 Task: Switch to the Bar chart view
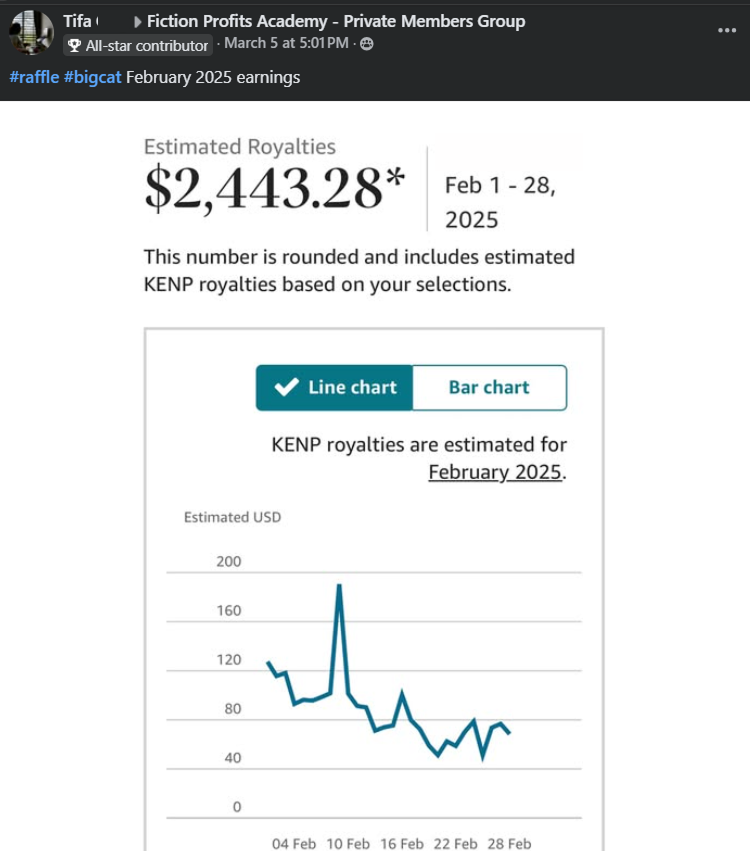(489, 388)
